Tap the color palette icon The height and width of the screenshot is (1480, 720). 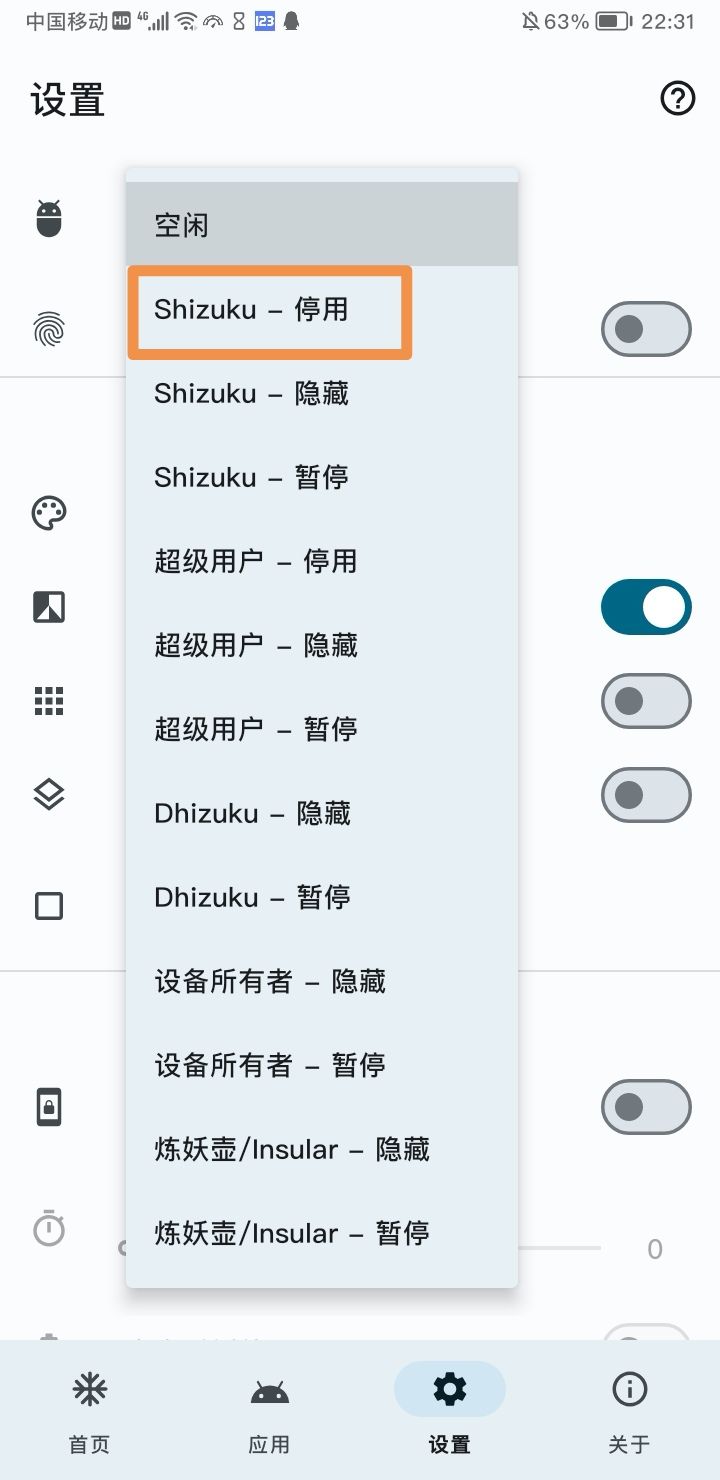coord(49,514)
